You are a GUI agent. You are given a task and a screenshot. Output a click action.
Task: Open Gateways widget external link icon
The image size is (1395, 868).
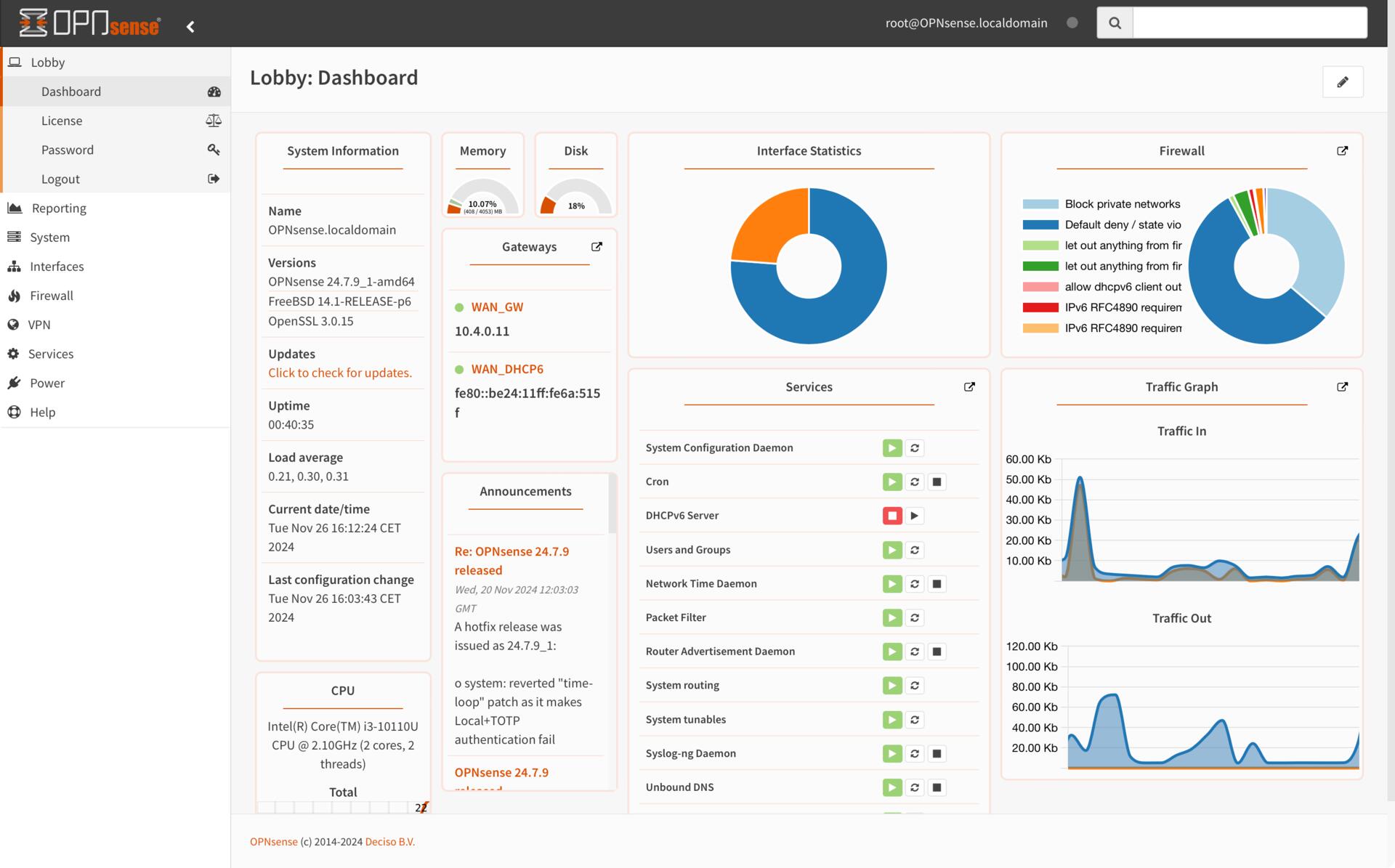(597, 247)
